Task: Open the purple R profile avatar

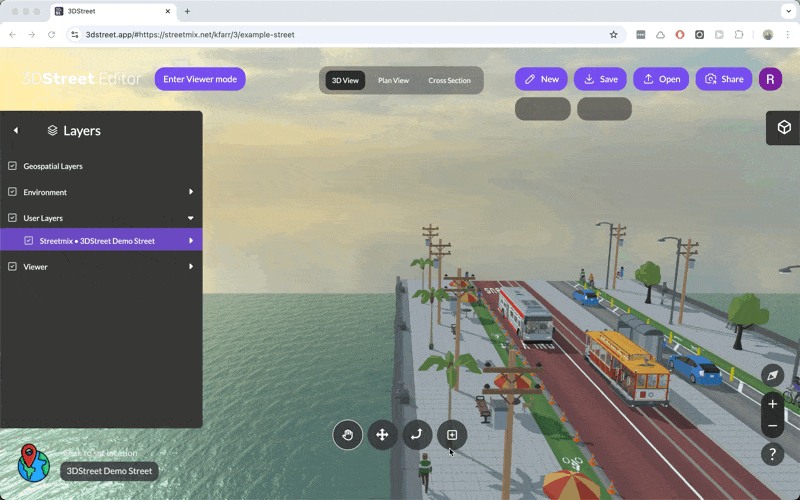Action: tap(770, 79)
